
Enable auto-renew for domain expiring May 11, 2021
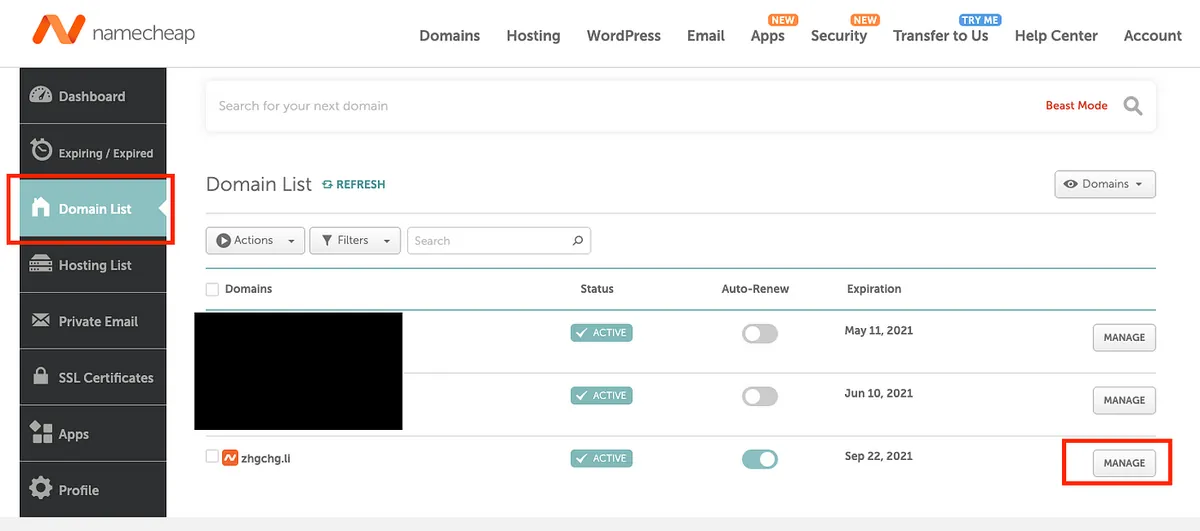(759, 334)
